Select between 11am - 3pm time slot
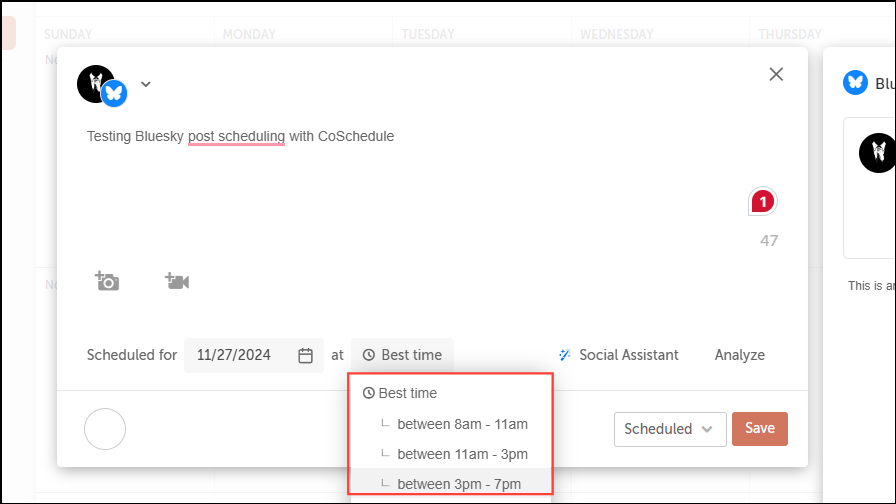The height and width of the screenshot is (504, 896). click(x=450, y=454)
